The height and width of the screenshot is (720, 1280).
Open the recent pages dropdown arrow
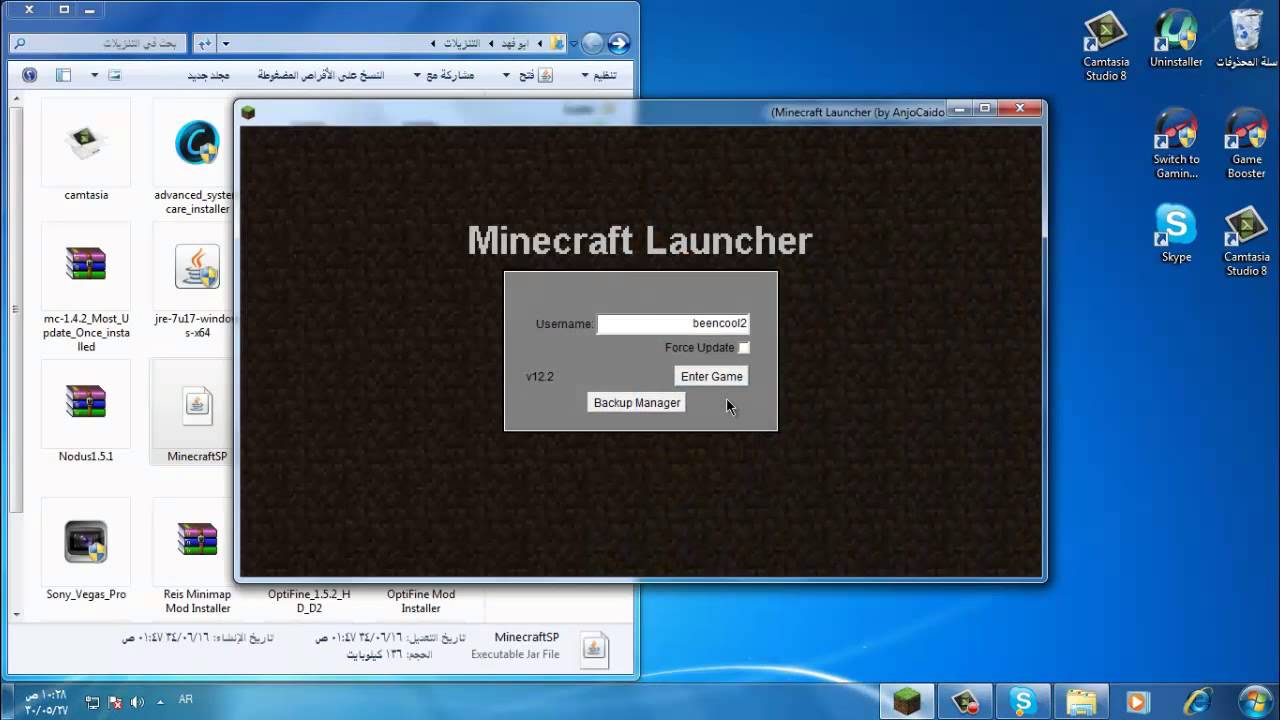[573, 44]
